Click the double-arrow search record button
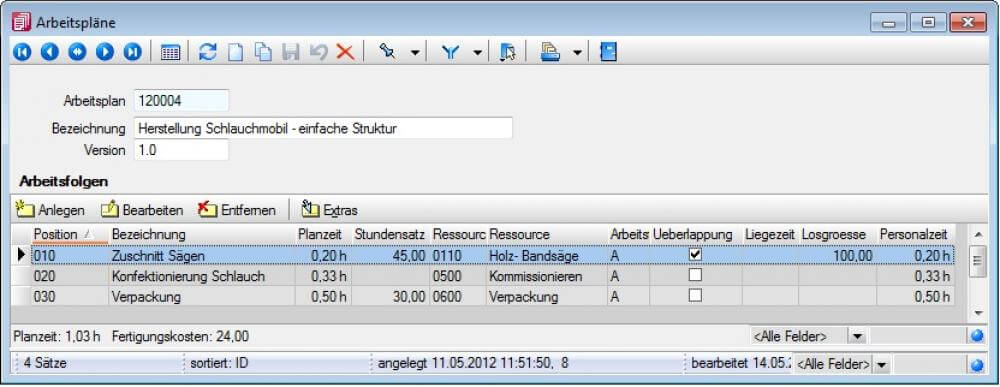This screenshot has width=1000, height=387. pyautogui.click(x=77, y=52)
